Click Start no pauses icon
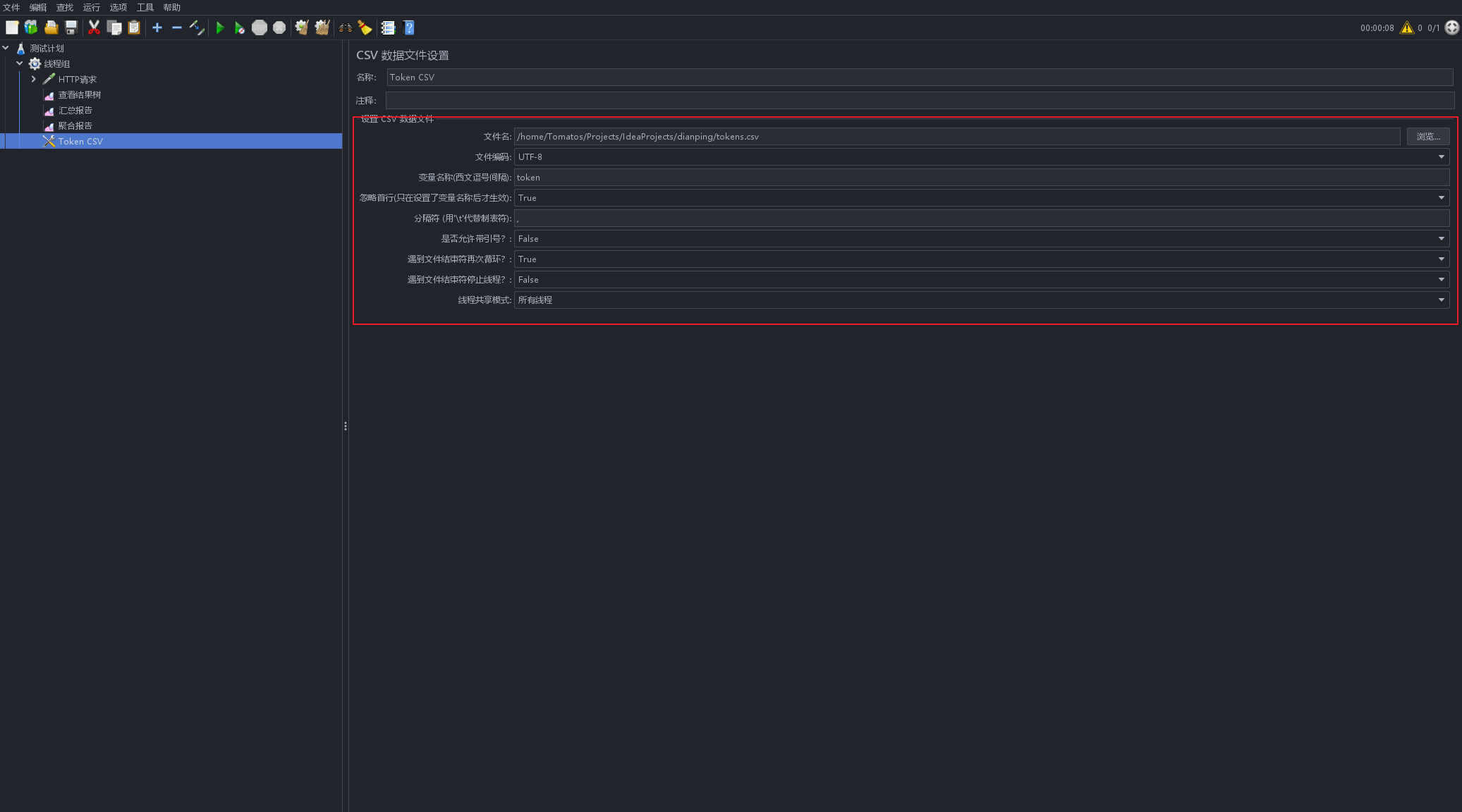The image size is (1462, 812). click(x=240, y=27)
